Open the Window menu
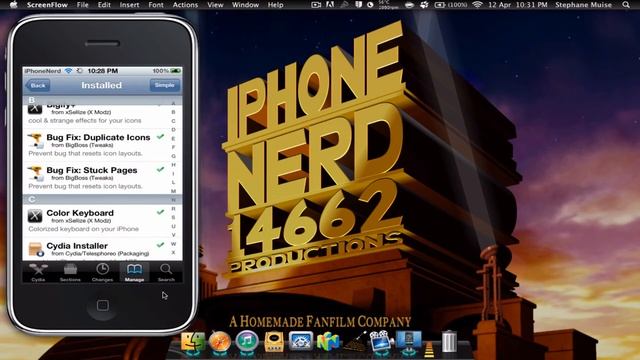This screenshot has width=640, height=360. (x=245, y=5)
